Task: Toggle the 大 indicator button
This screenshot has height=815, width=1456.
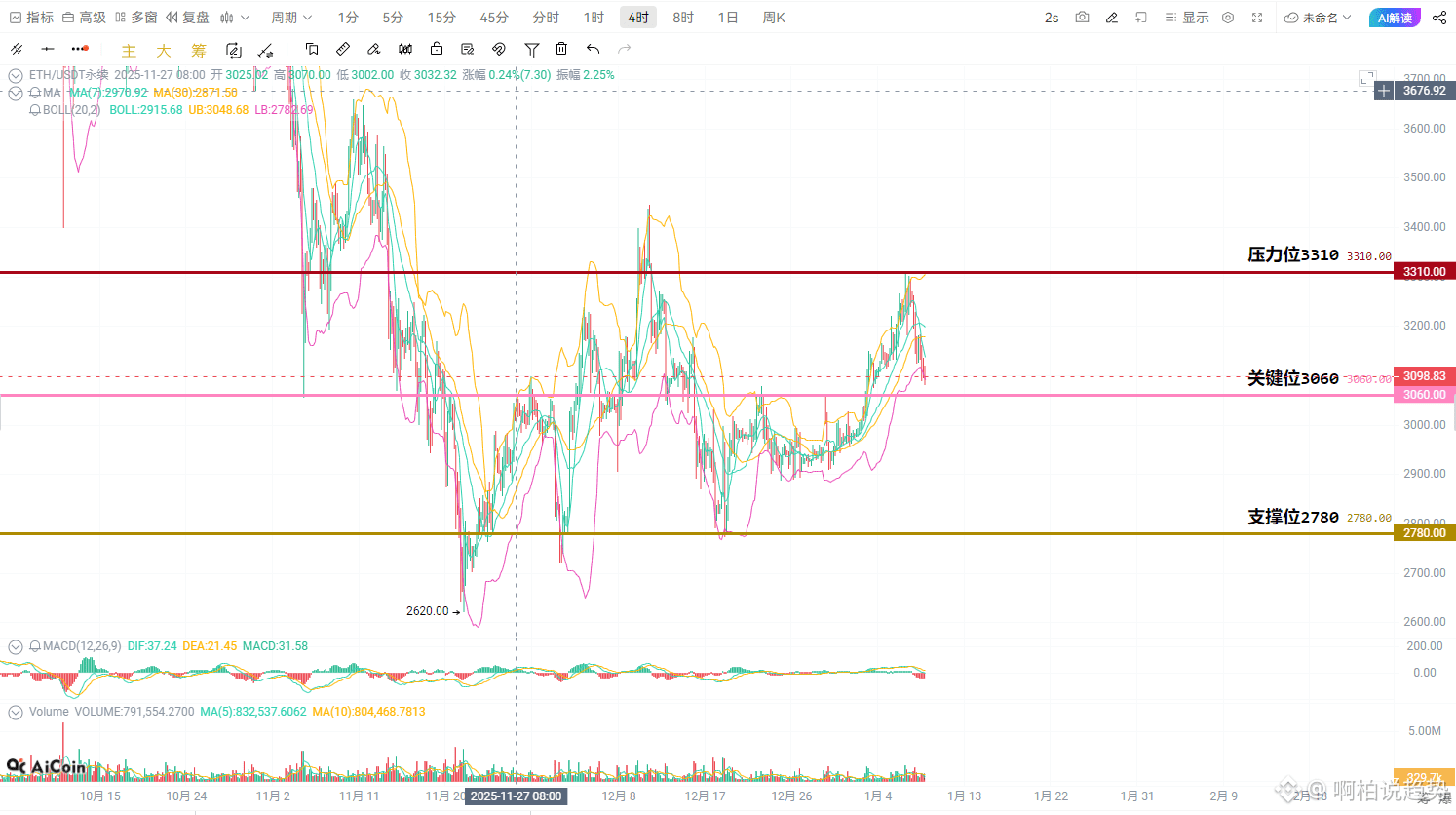Action: coord(164,51)
